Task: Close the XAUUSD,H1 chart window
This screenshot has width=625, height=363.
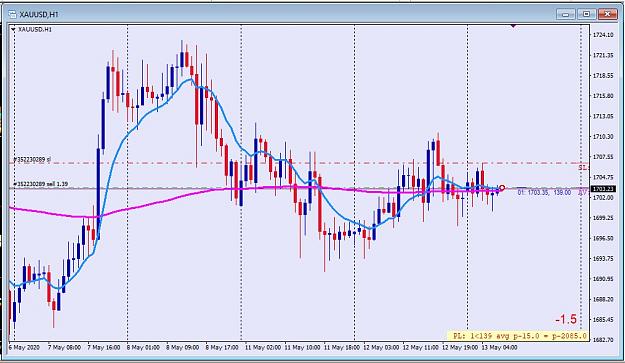Action: point(608,14)
